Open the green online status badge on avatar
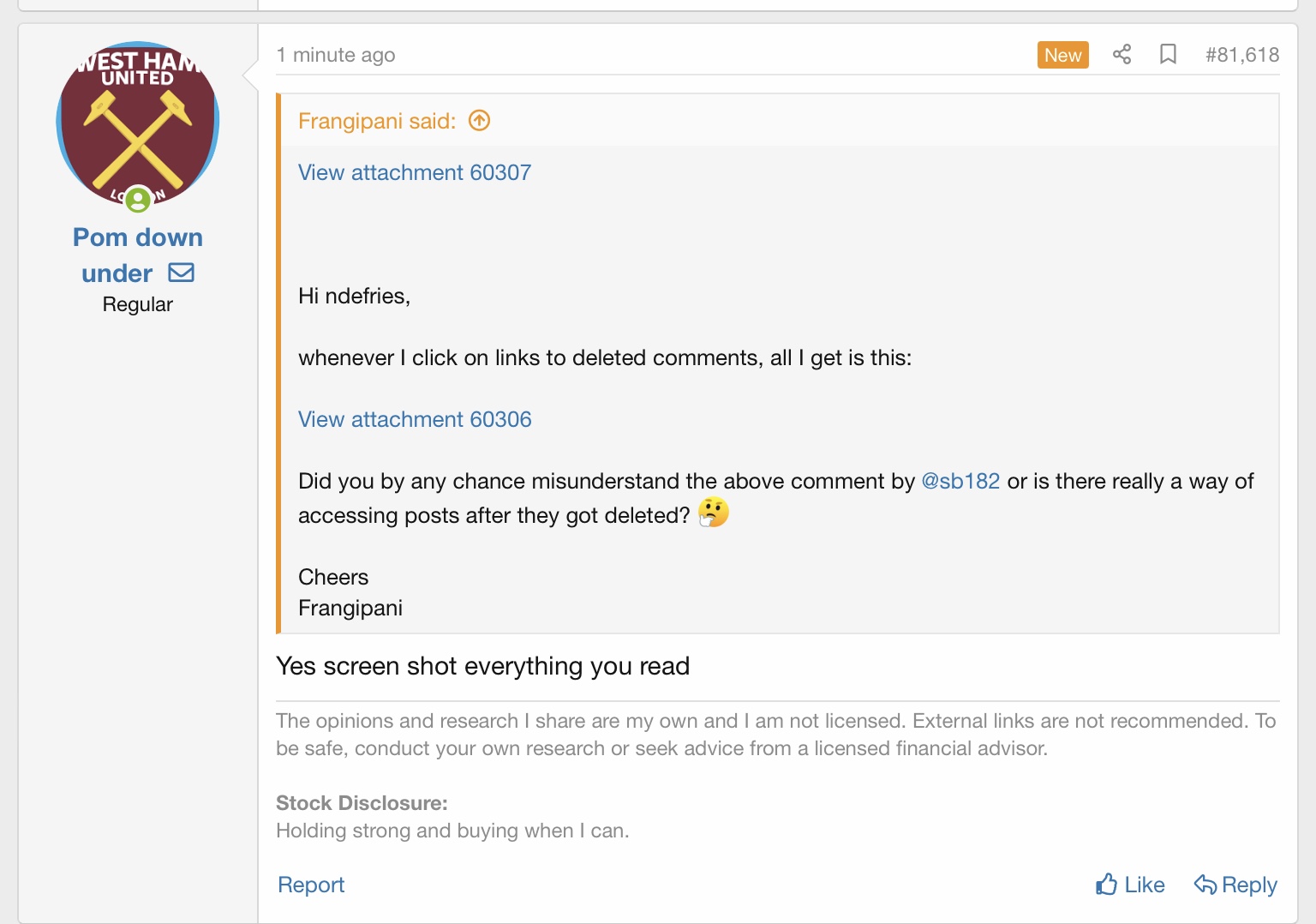This screenshot has height=924, width=1316. pos(138,200)
